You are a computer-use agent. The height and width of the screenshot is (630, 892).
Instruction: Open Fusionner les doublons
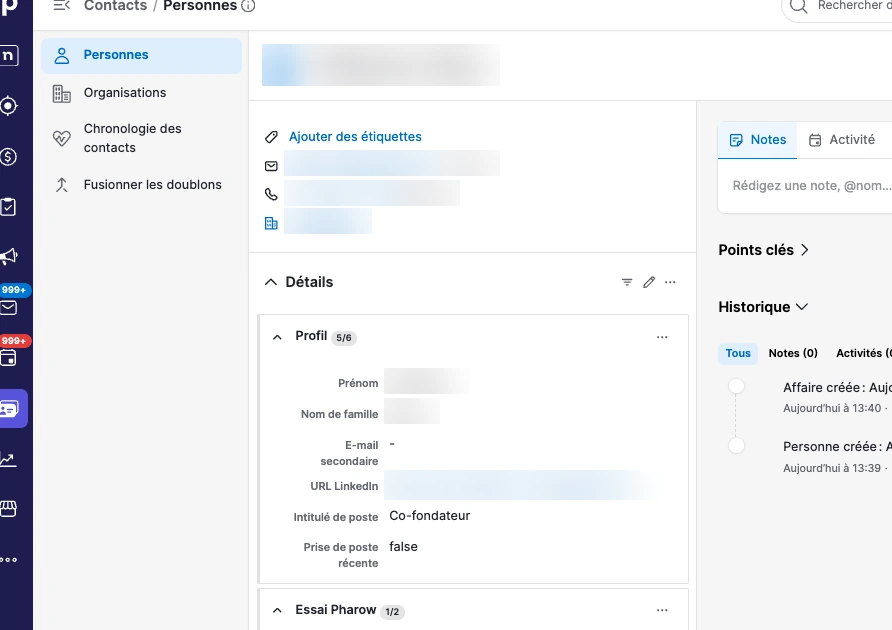point(141,185)
